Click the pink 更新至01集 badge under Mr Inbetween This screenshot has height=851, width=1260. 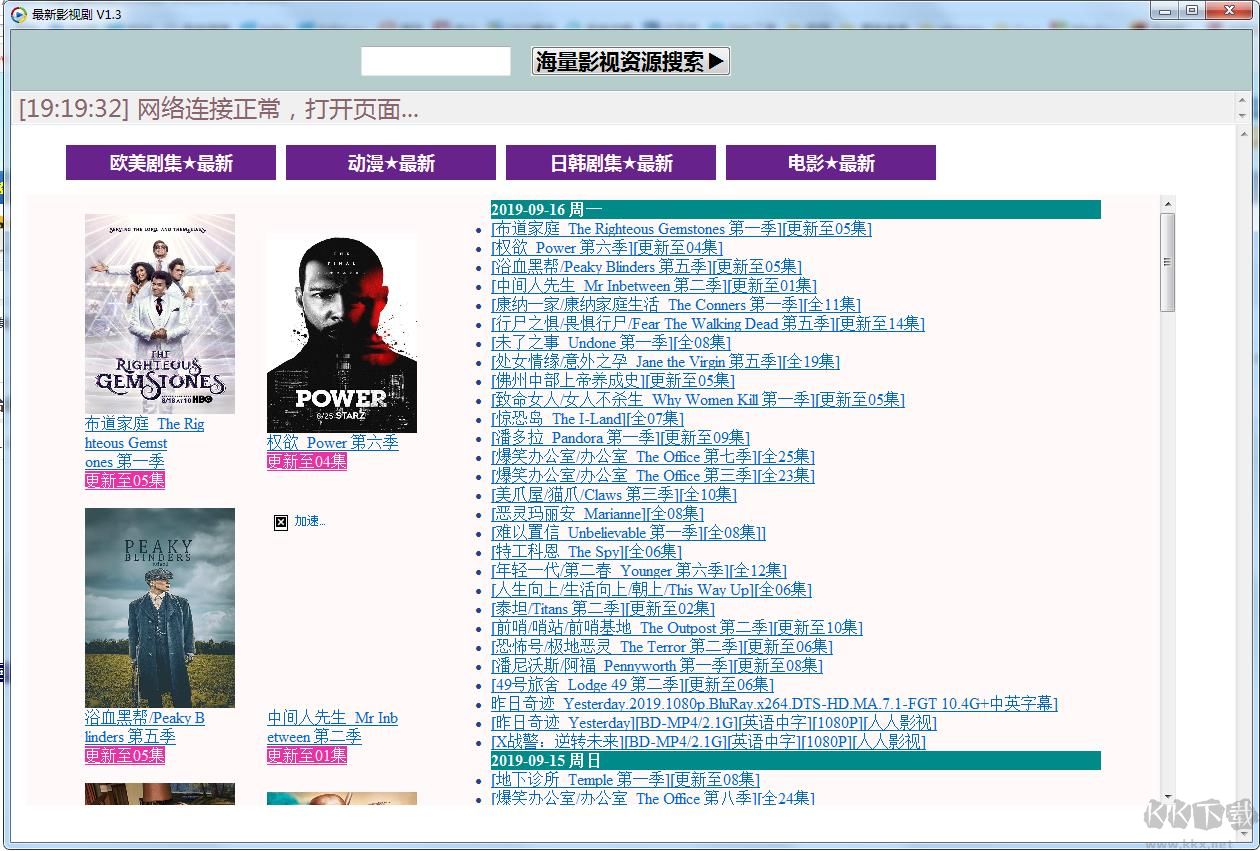pyautogui.click(x=306, y=755)
